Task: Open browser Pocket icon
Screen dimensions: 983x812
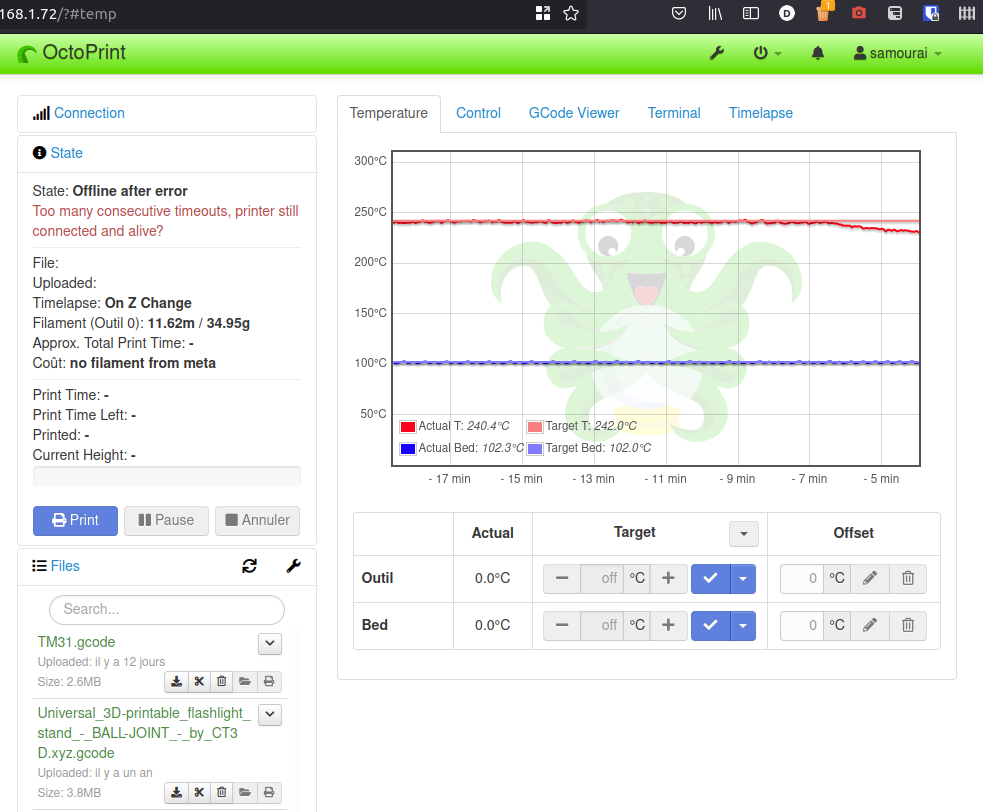Action: click(678, 13)
